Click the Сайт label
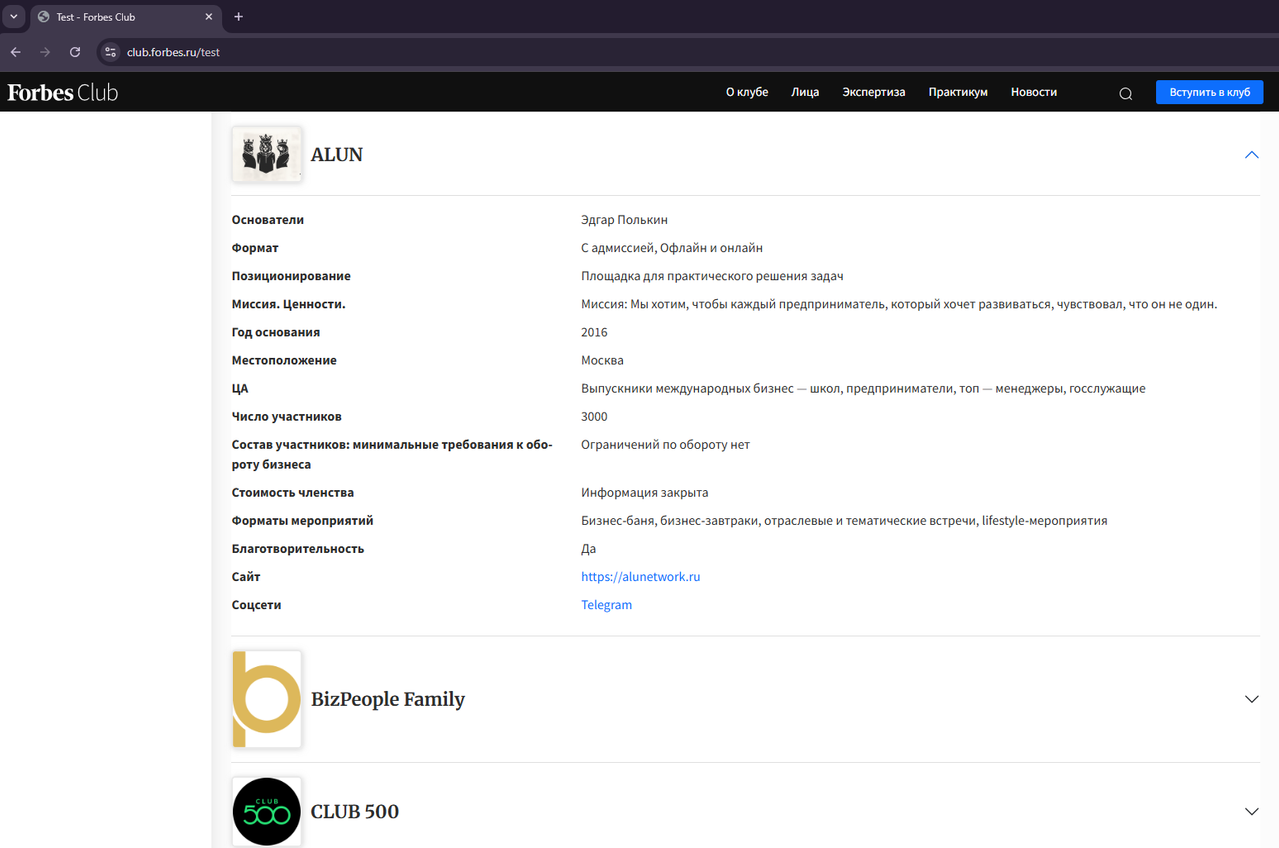The image size is (1279, 848). (246, 577)
